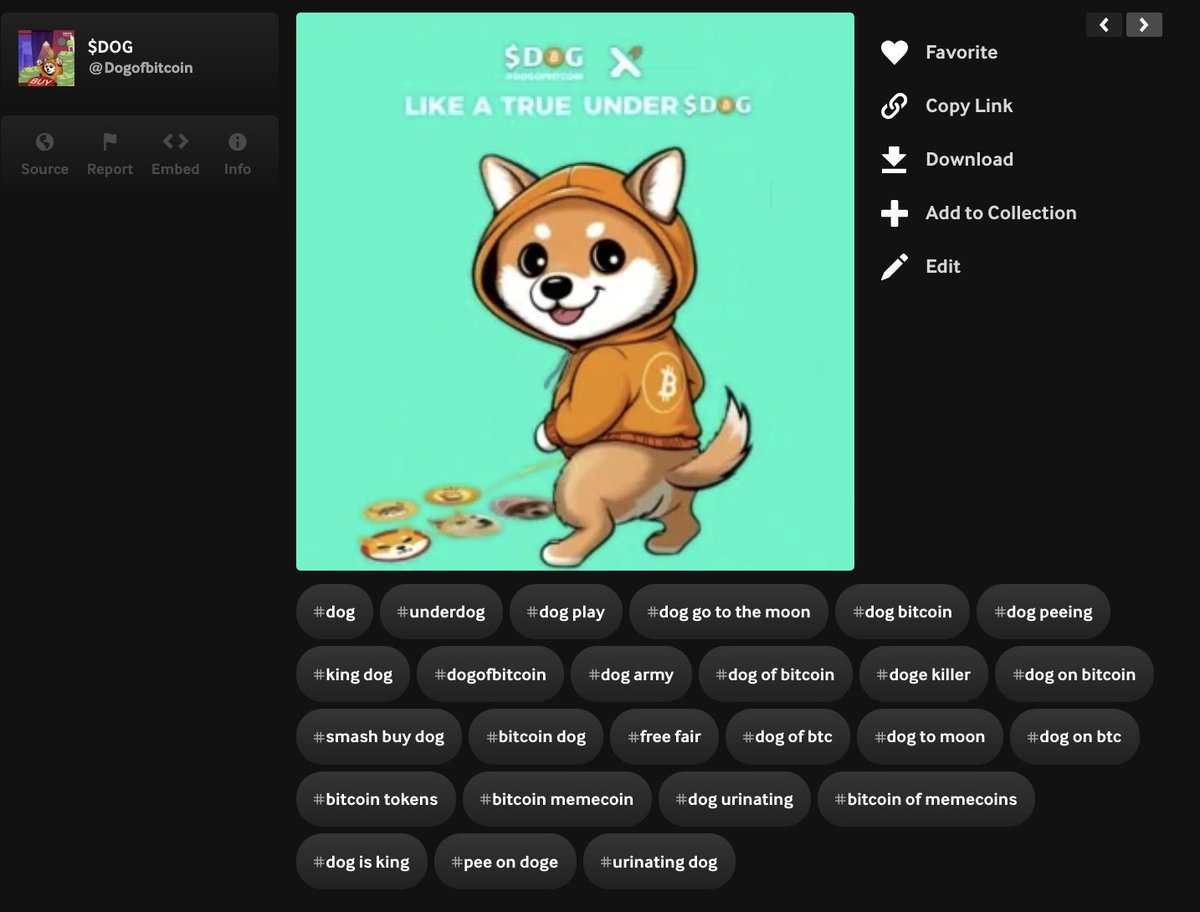Click the Copy Link label
This screenshot has width=1200, height=912.
(x=969, y=106)
